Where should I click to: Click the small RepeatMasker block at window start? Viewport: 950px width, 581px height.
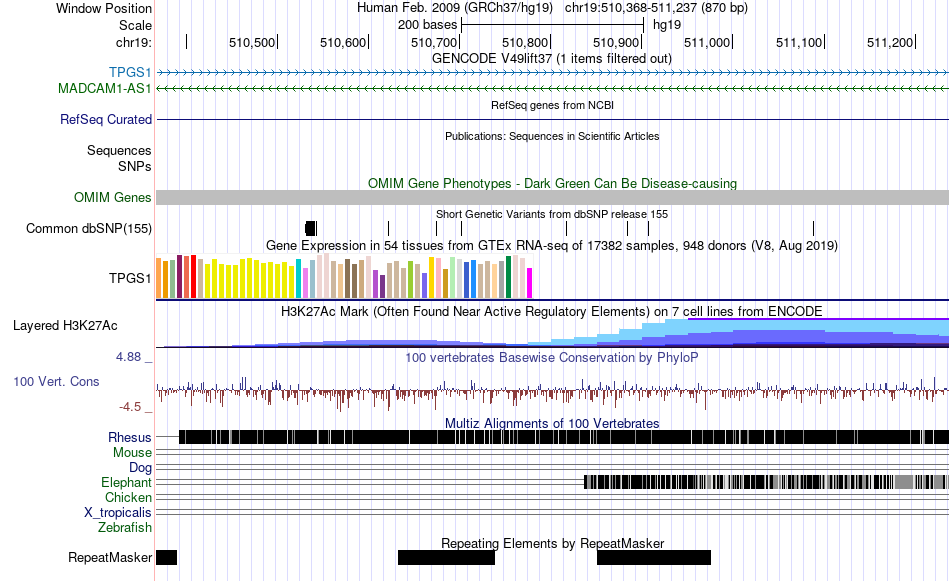[x=167, y=557]
